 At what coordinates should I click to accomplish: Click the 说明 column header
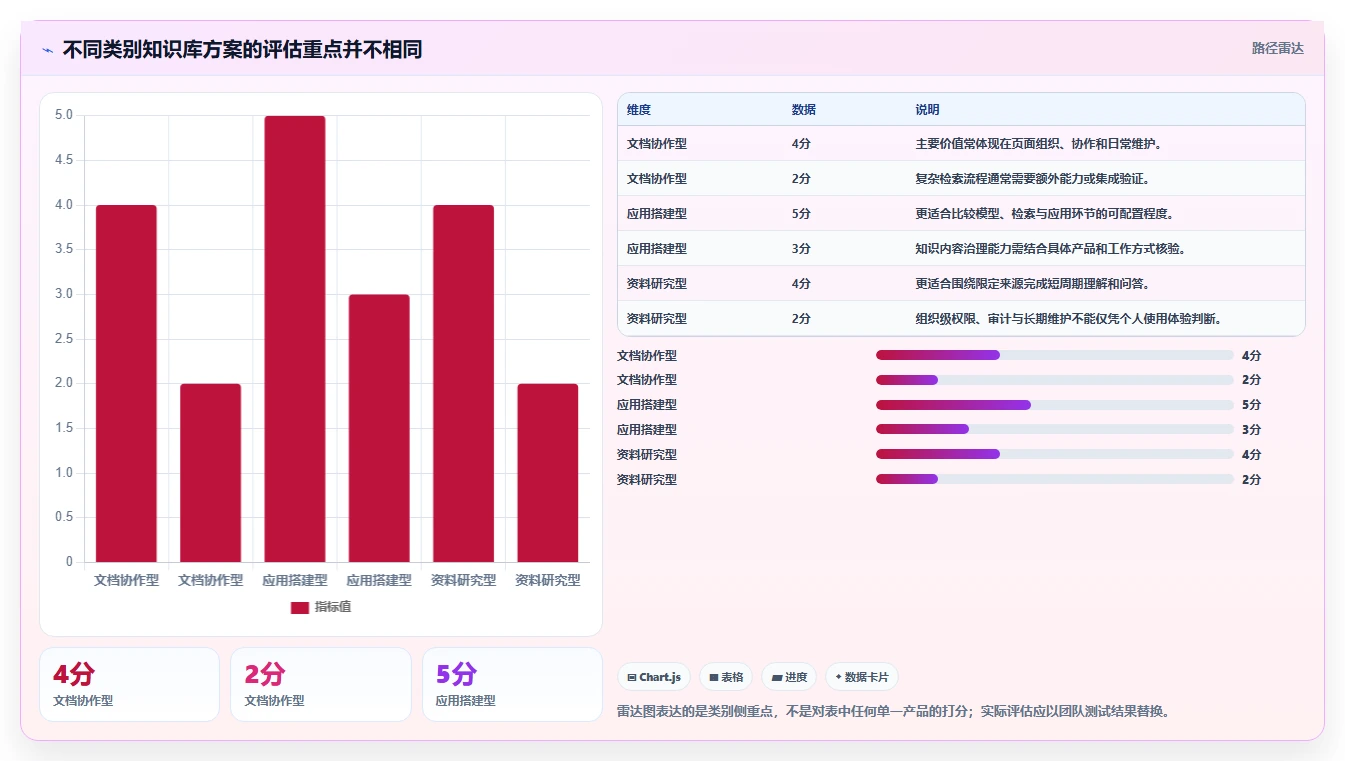pyautogui.click(x=928, y=110)
